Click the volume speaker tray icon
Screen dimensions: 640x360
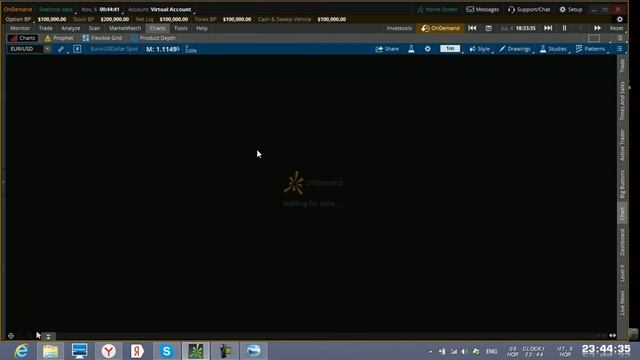coord(464,351)
